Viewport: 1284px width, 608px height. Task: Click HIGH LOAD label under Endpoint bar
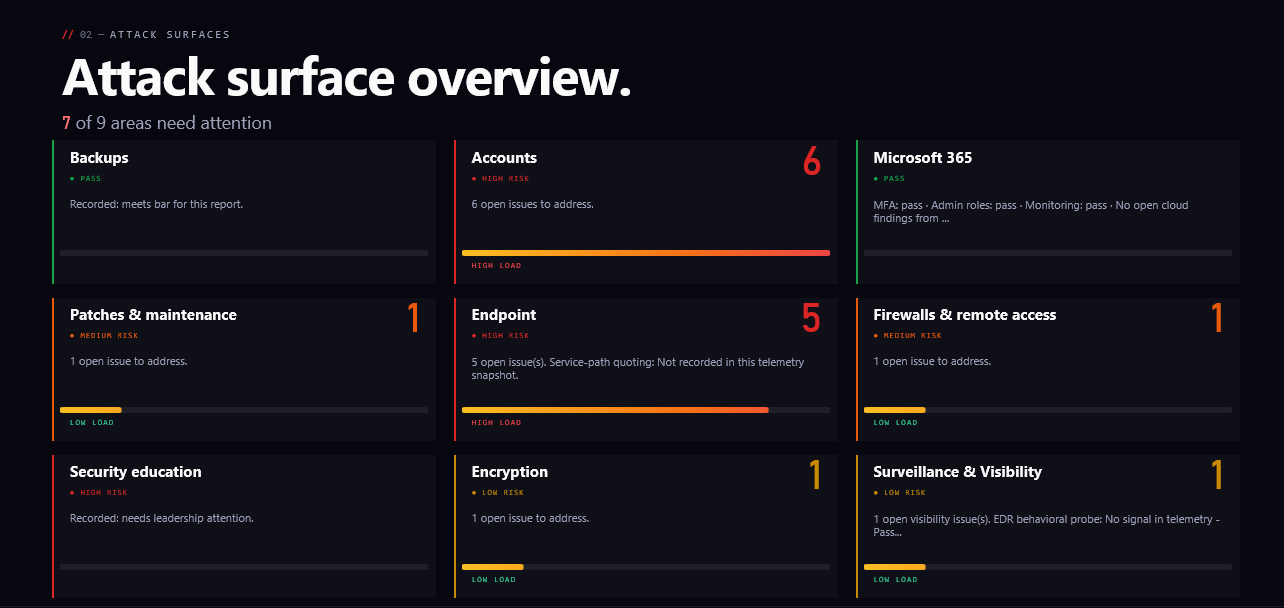point(496,423)
